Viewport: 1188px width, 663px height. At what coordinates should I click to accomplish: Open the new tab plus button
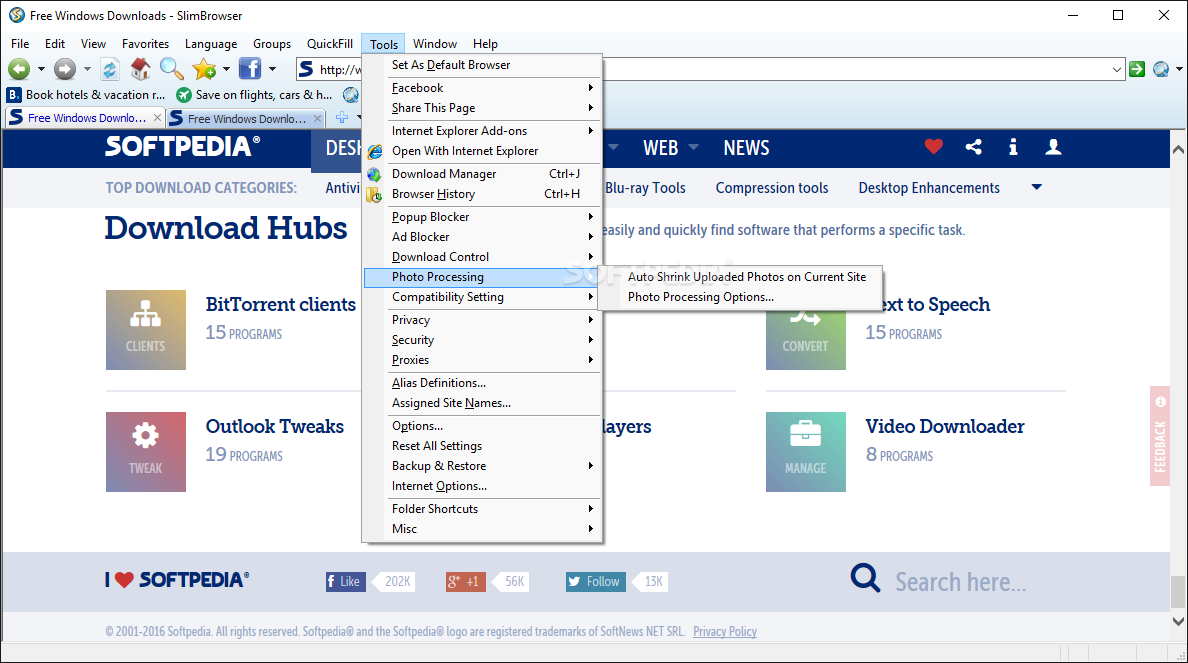click(342, 117)
